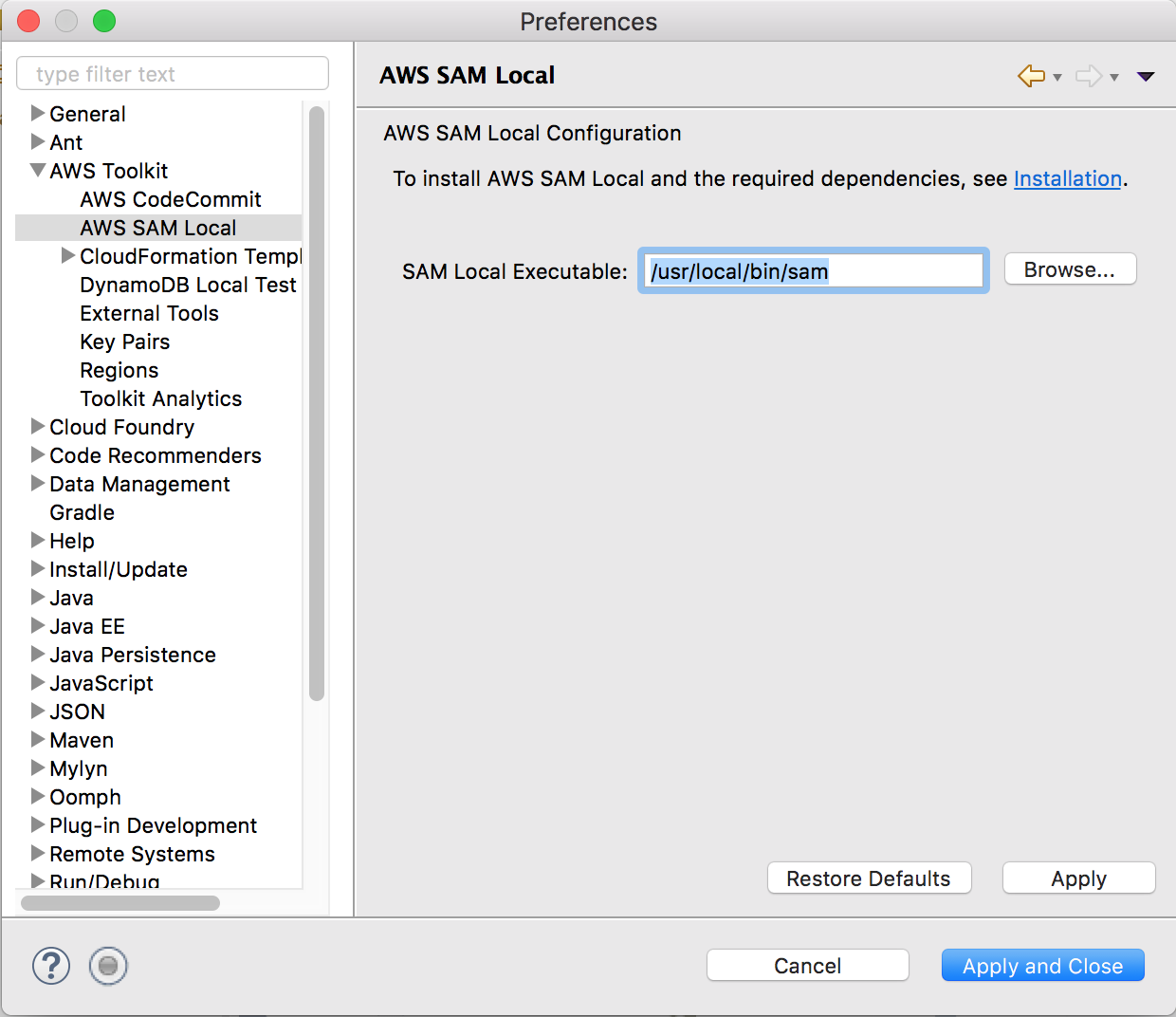Expand the Java EE node arrow

click(x=38, y=625)
